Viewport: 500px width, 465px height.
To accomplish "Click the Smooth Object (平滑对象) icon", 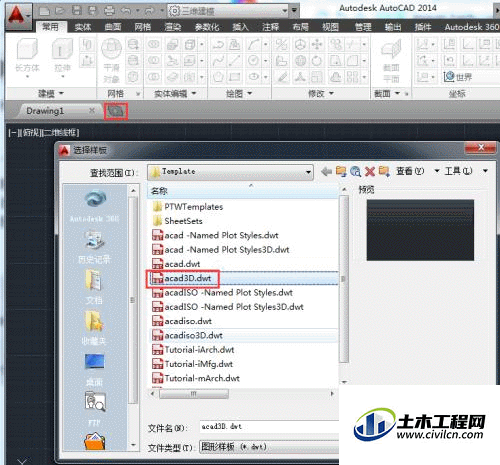I will pyautogui.click(x=111, y=49).
